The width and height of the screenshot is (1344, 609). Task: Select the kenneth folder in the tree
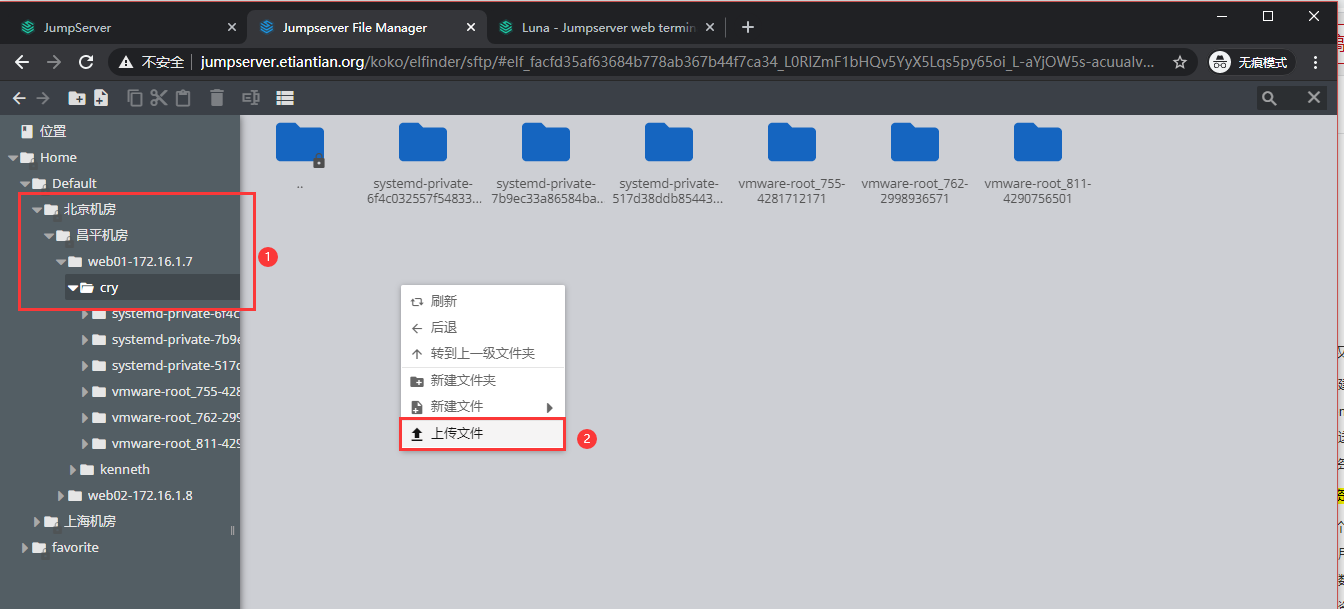click(x=124, y=469)
